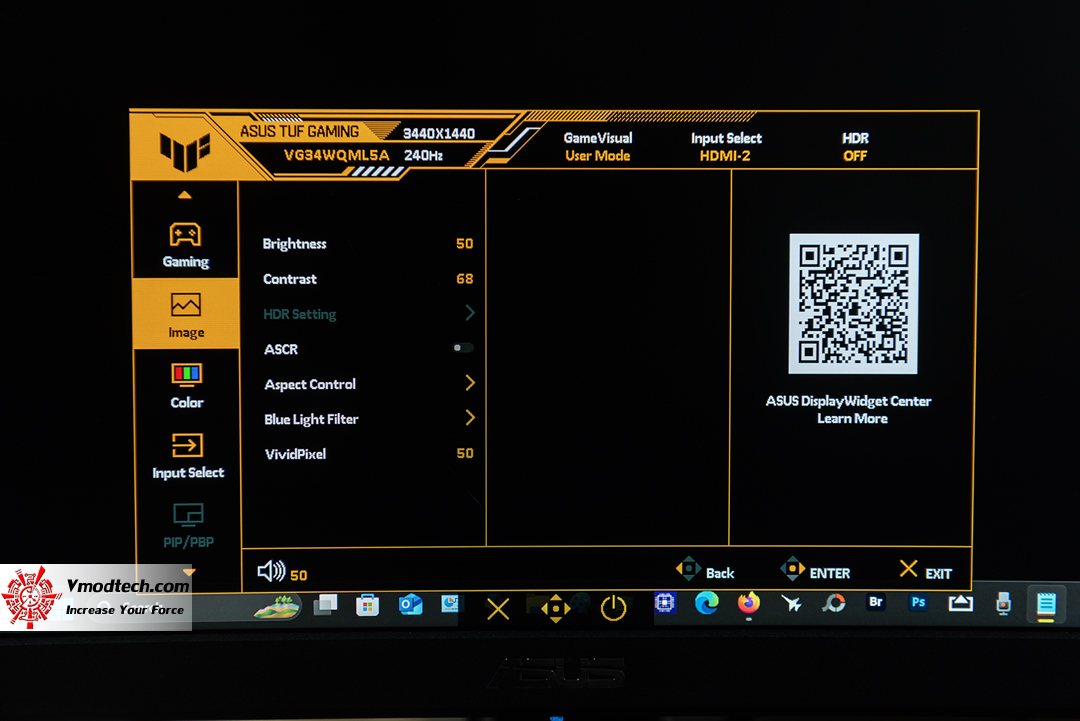Open the Color settings menu

click(187, 386)
